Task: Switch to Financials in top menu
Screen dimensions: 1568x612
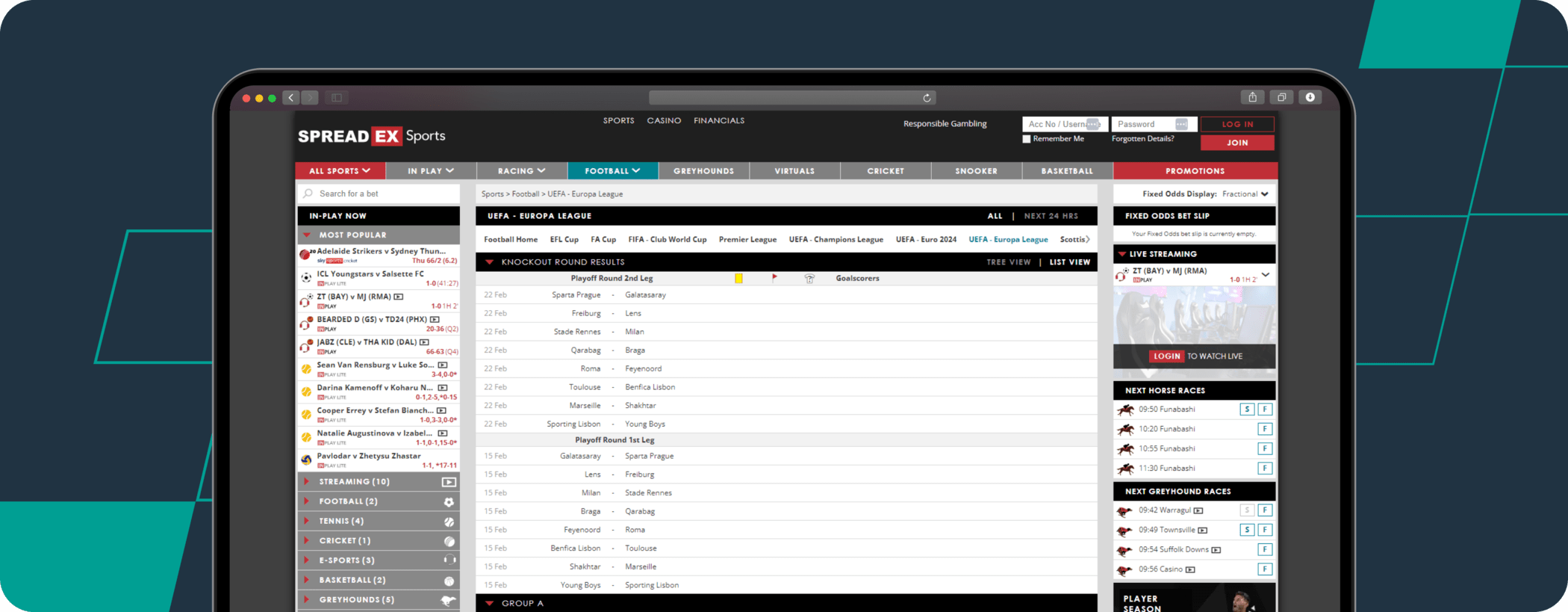Action: click(x=719, y=120)
